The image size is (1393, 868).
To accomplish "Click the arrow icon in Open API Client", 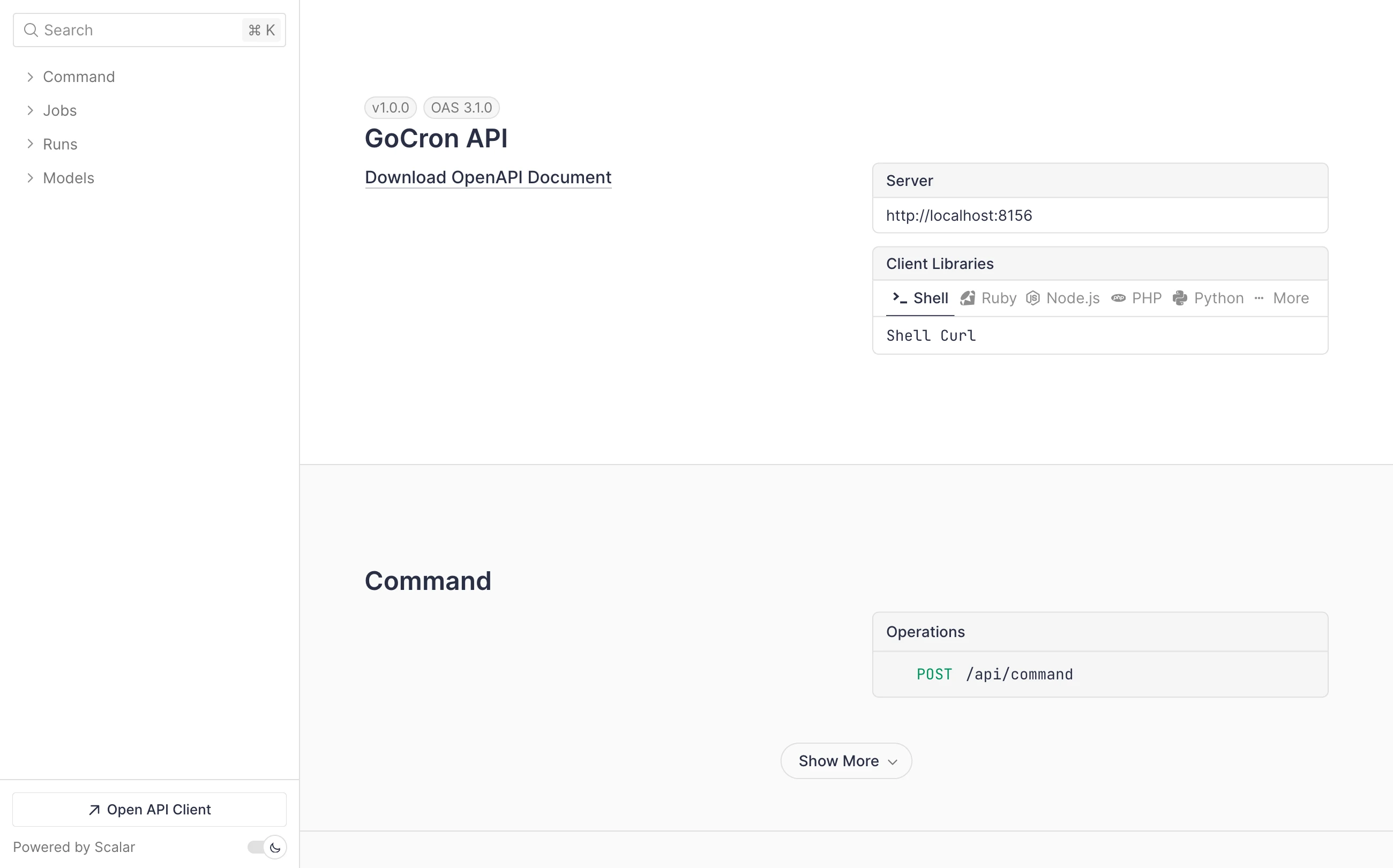I will tap(94, 810).
